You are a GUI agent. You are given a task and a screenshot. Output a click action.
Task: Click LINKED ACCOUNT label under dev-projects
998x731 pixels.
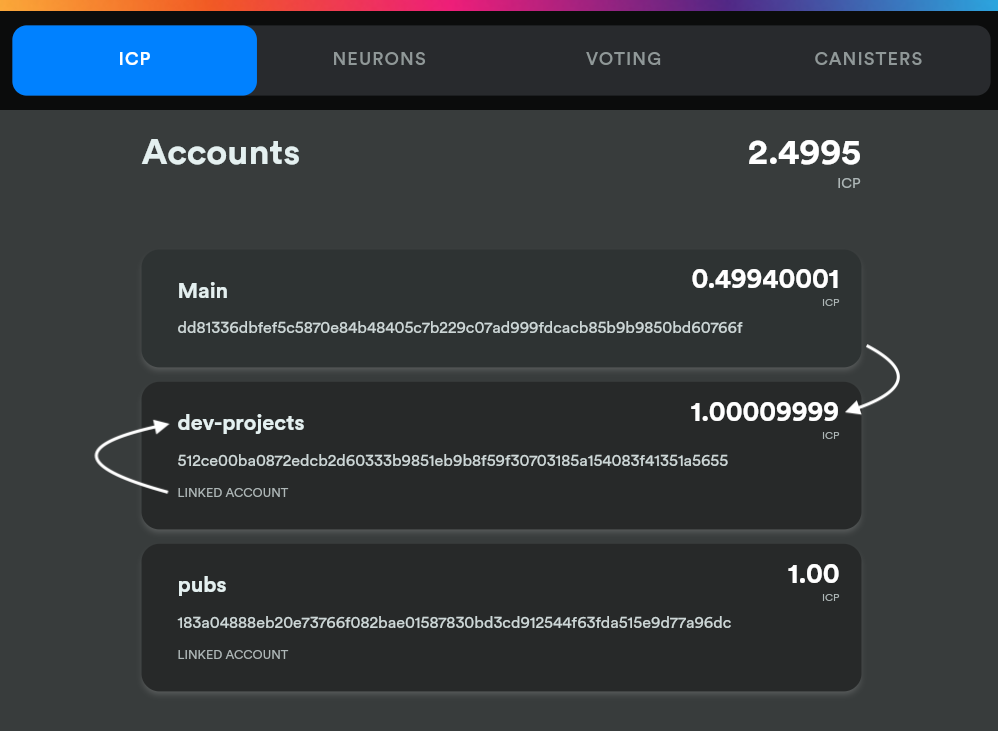[x=233, y=492]
